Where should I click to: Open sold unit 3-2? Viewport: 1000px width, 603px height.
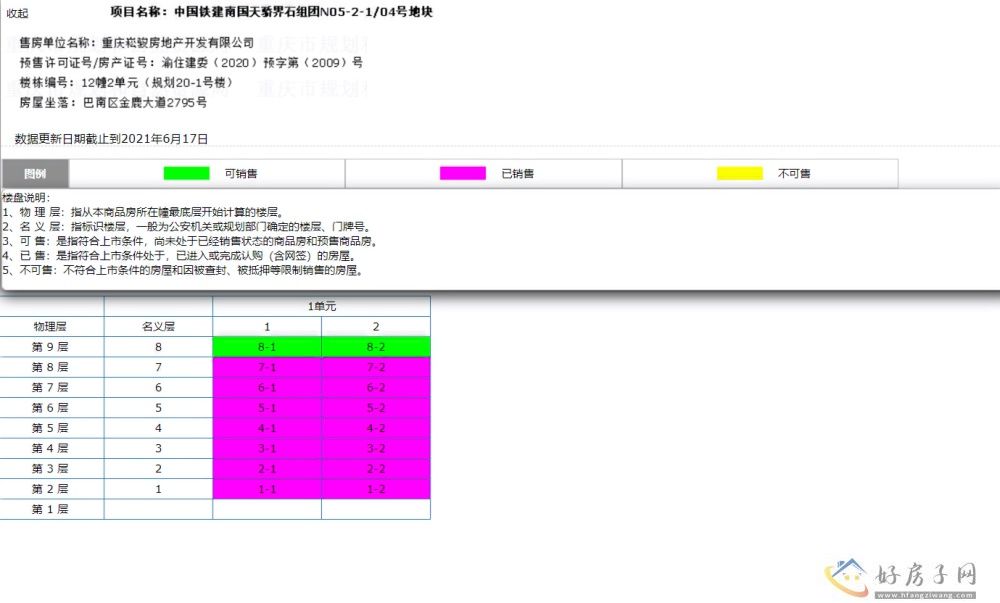coord(376,449)
